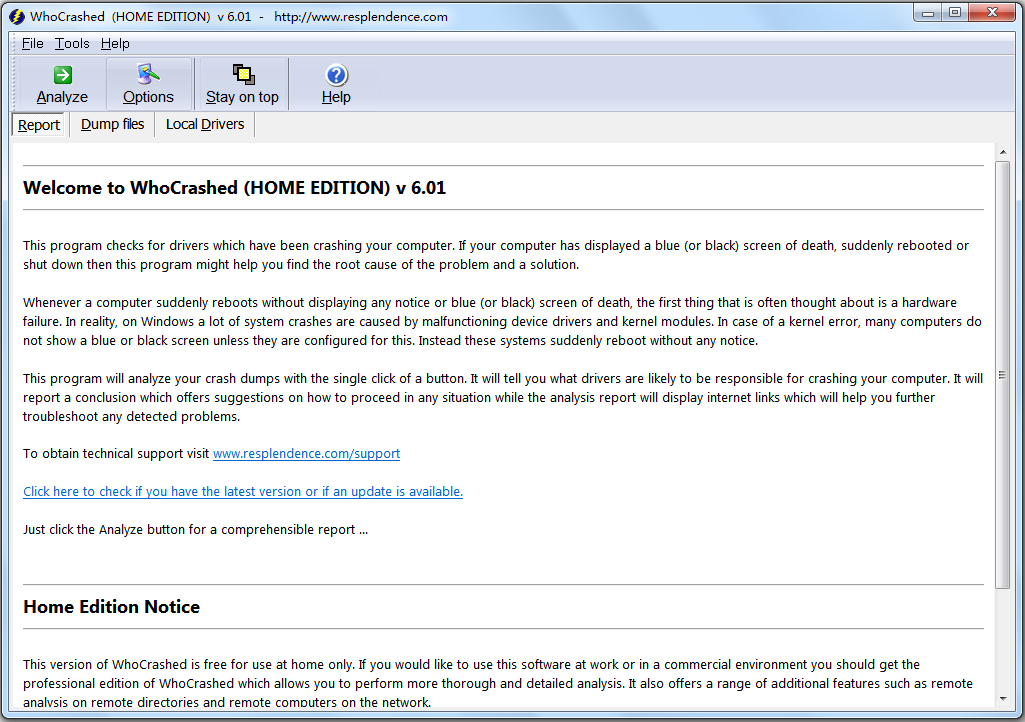Switch to the Dump files tab
This screenshot has width=1025, height=722.
click(x=112, y=124)
